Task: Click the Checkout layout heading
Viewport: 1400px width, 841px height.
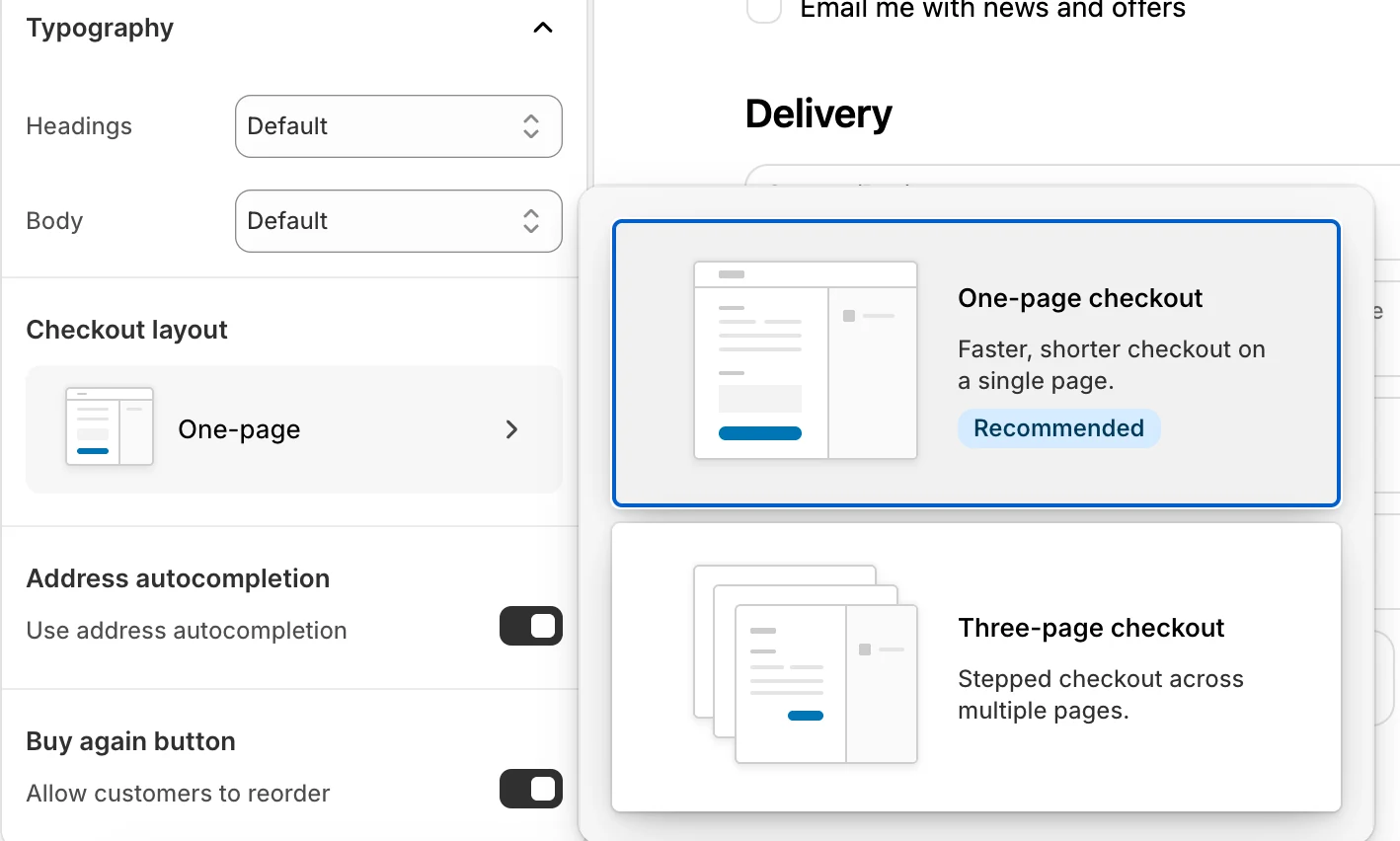Action: click(126, 330)
